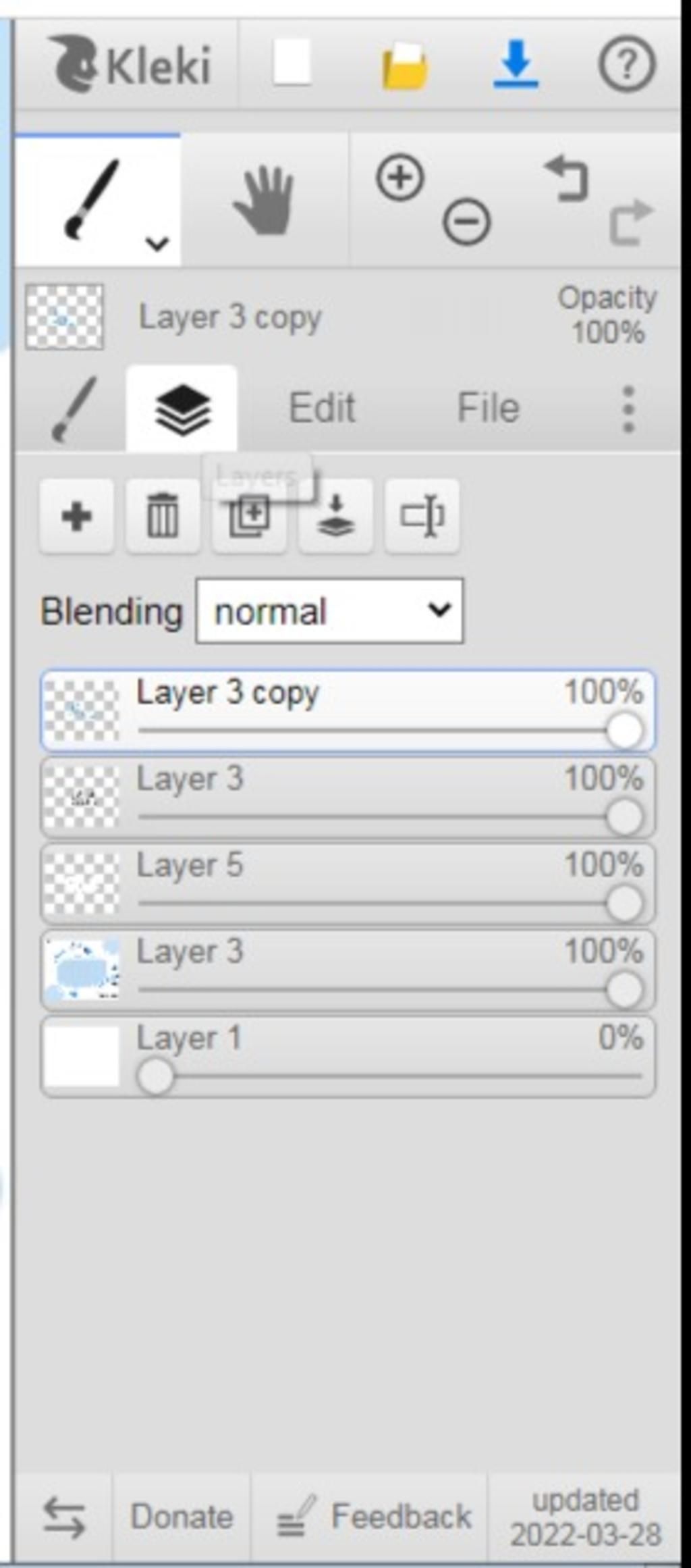This screenshot has width=691, height=1568.
Task: Click the rename layer icon
Action: 422,517
